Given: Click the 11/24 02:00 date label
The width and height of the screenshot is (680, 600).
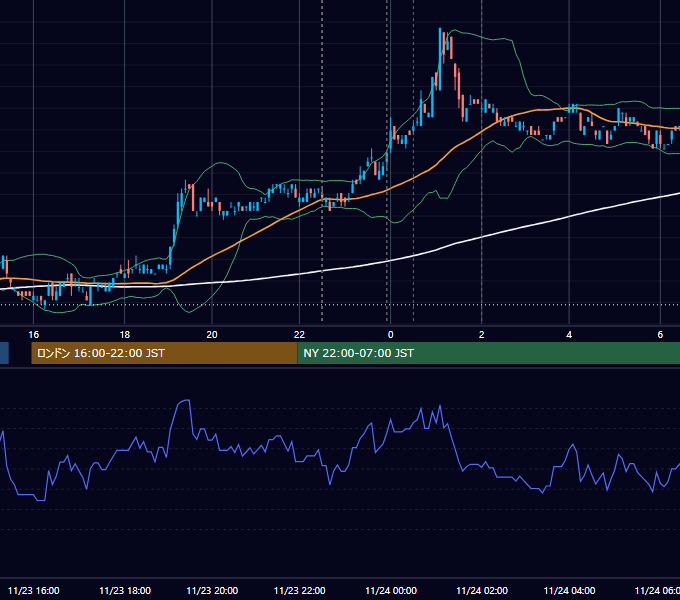Looking at the screenshot, I should [x=482, y=590].
